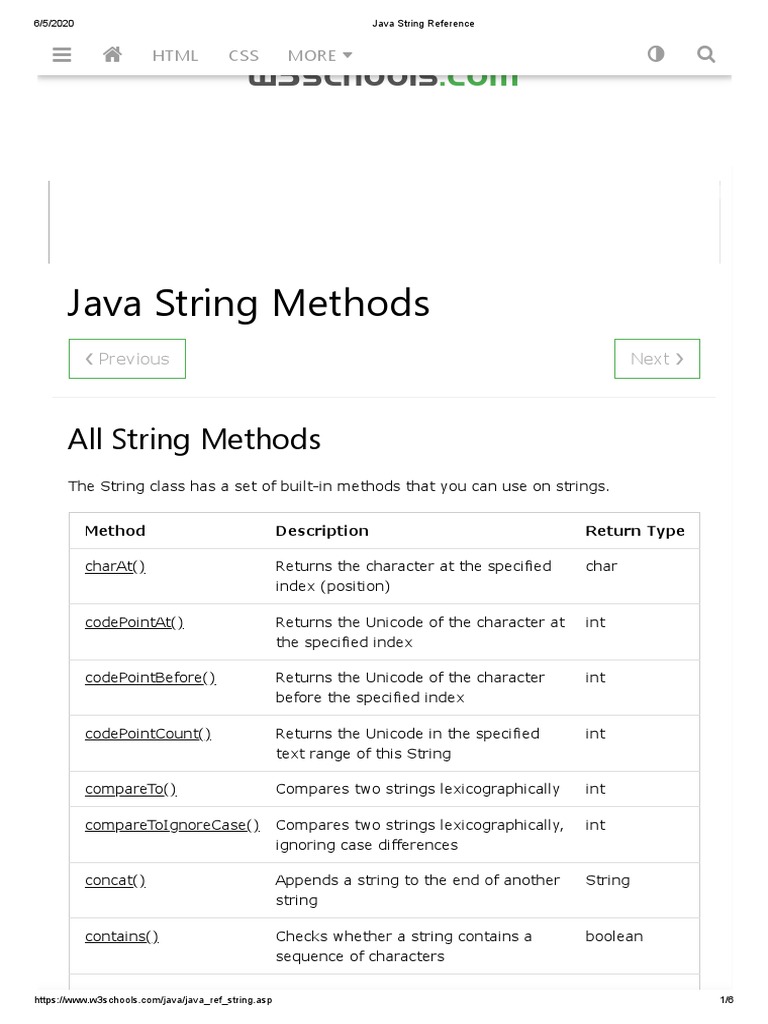Toggle dark mode contrast icon
The width and height of the screenshot is (768, 1024).
point(656,55)
